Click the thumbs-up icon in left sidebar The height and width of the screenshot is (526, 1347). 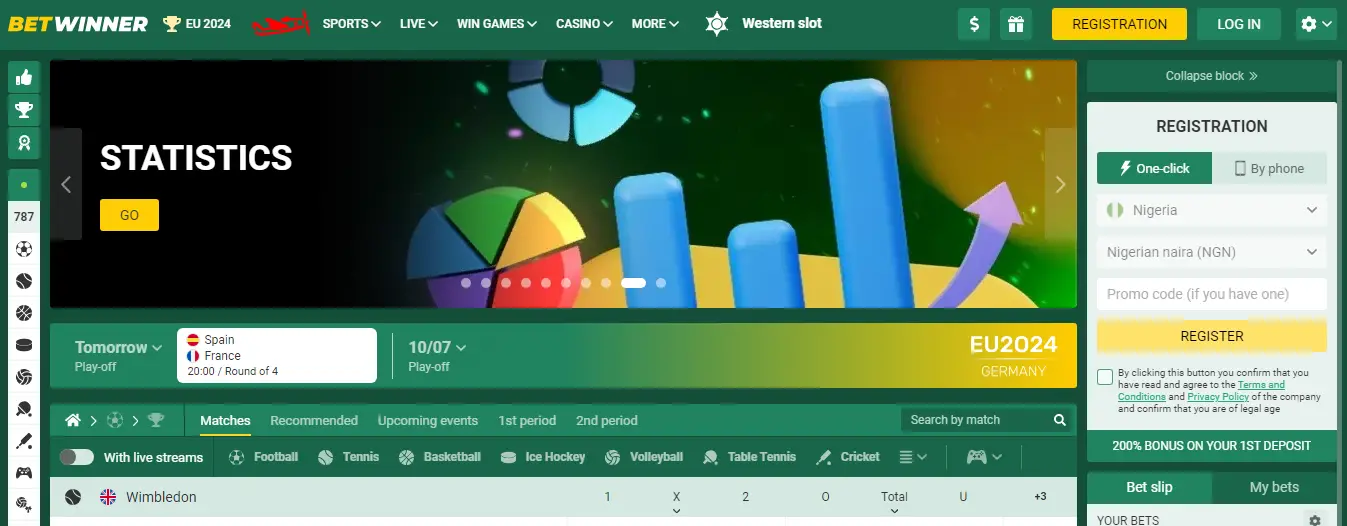[24, 77]
